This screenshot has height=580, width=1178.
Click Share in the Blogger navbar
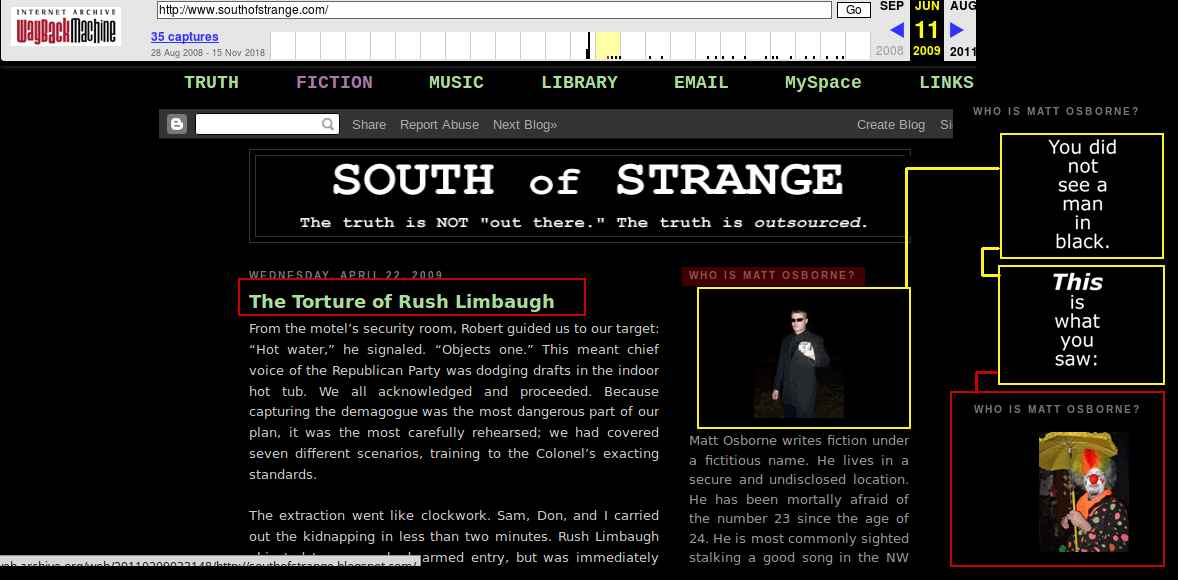pos(369,125)
